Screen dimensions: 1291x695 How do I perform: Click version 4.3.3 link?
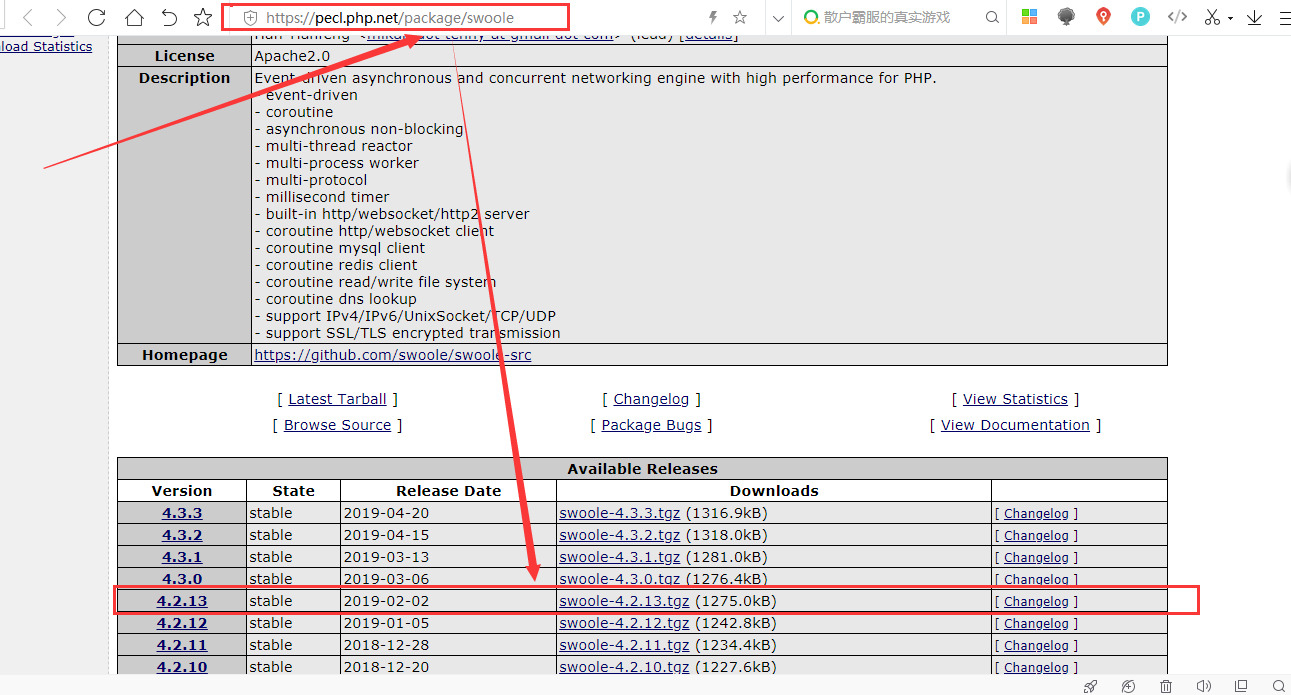point(182,513)
